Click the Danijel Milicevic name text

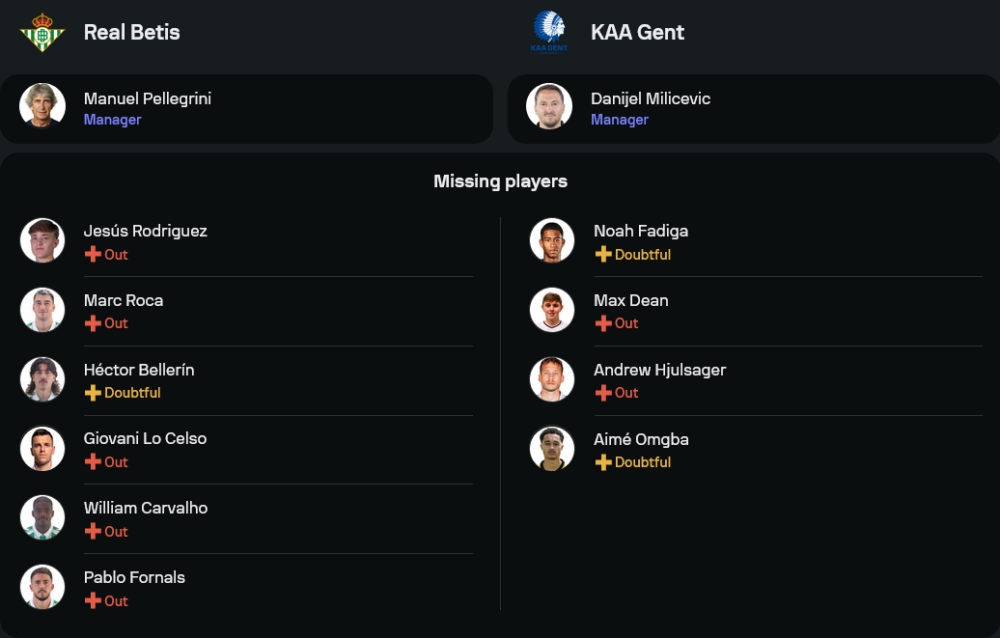tap(650, 98)
